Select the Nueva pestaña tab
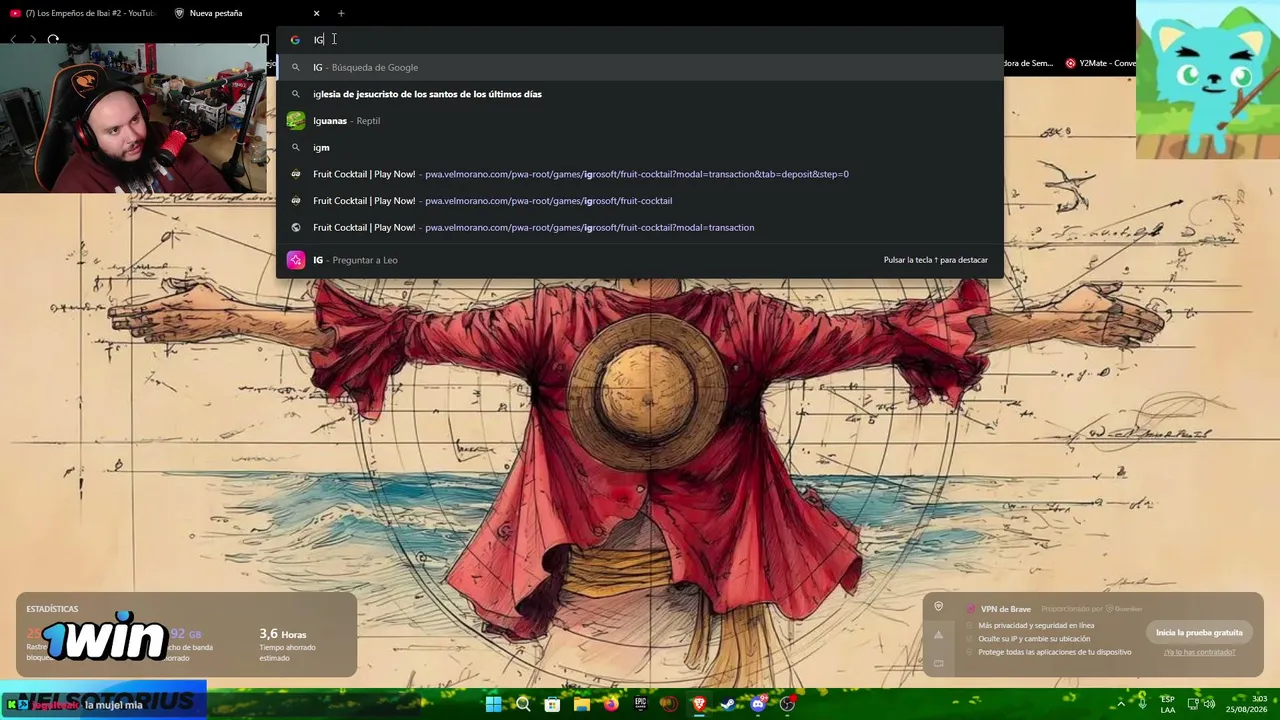Viewport: 1280px width, 720px height. click(245, 13)
